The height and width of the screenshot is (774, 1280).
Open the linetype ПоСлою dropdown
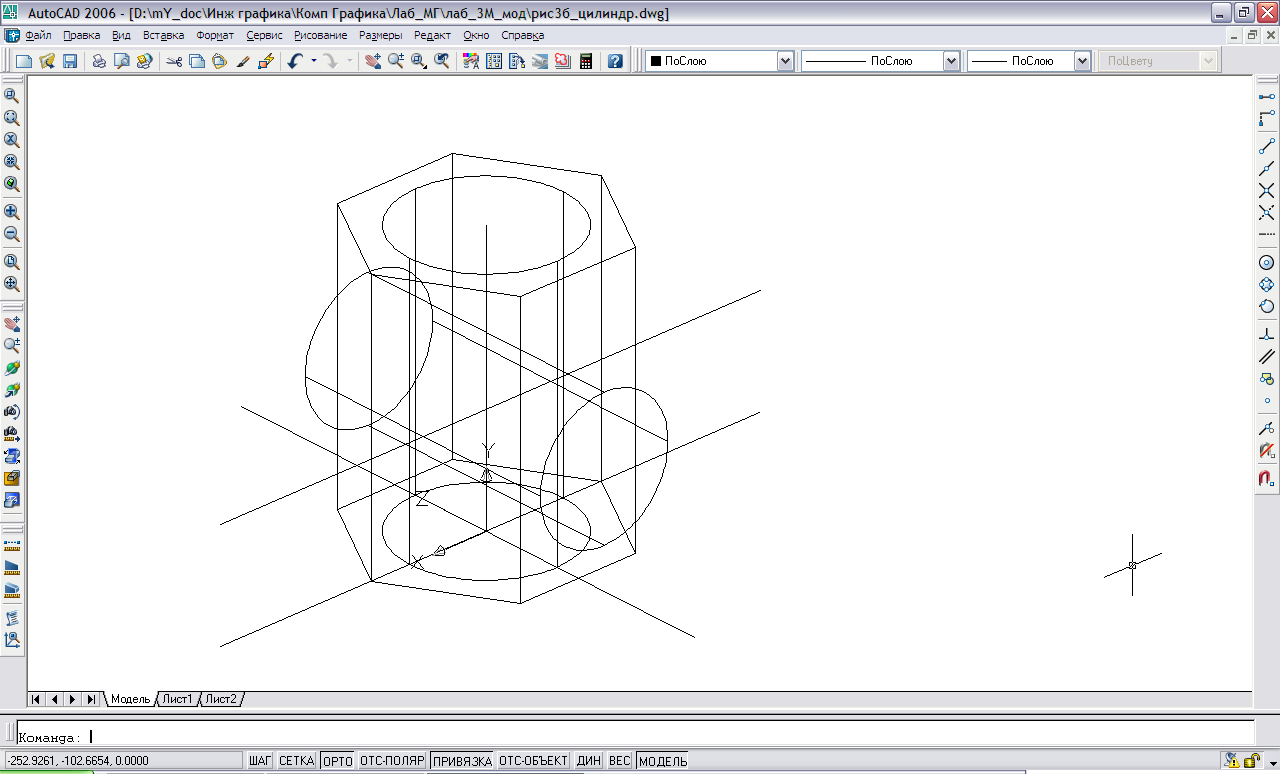tap(881, 61)
